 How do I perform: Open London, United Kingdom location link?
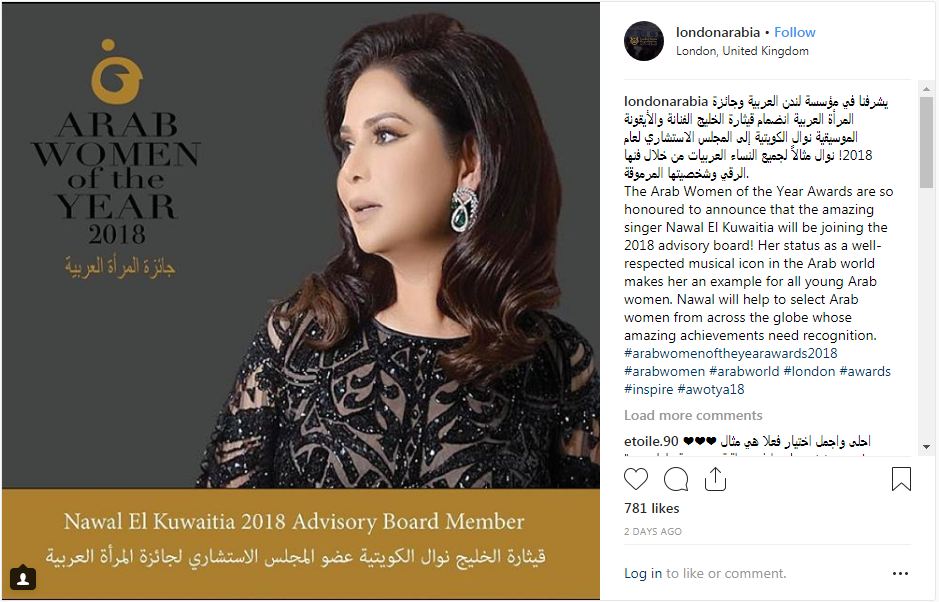(742, 51)
